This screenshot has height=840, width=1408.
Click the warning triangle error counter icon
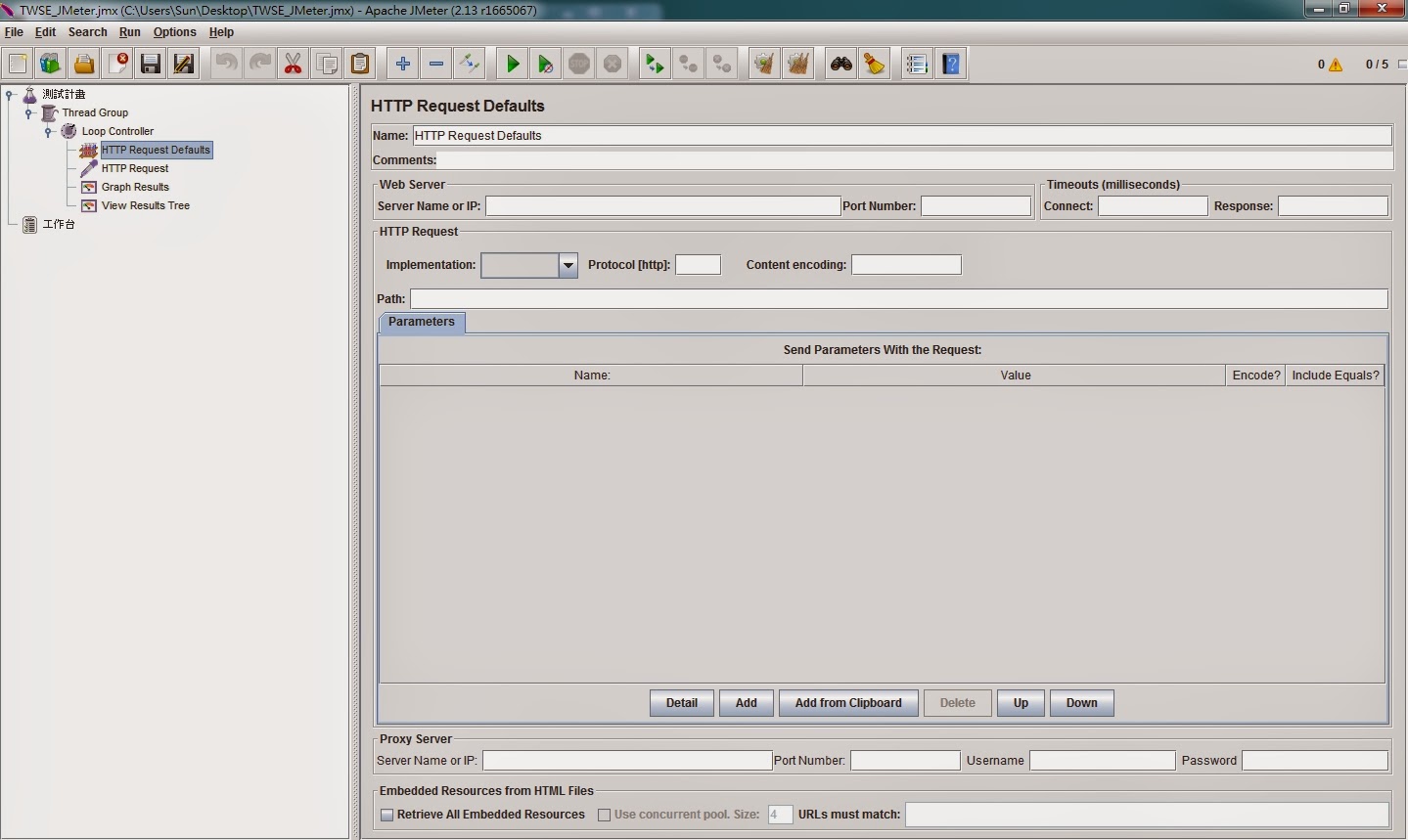(x=1336, y=65)
